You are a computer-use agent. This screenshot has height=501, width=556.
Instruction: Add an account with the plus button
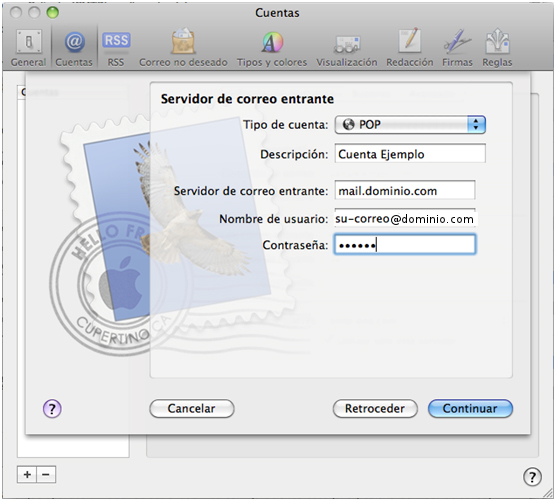(x=27, y=474)
